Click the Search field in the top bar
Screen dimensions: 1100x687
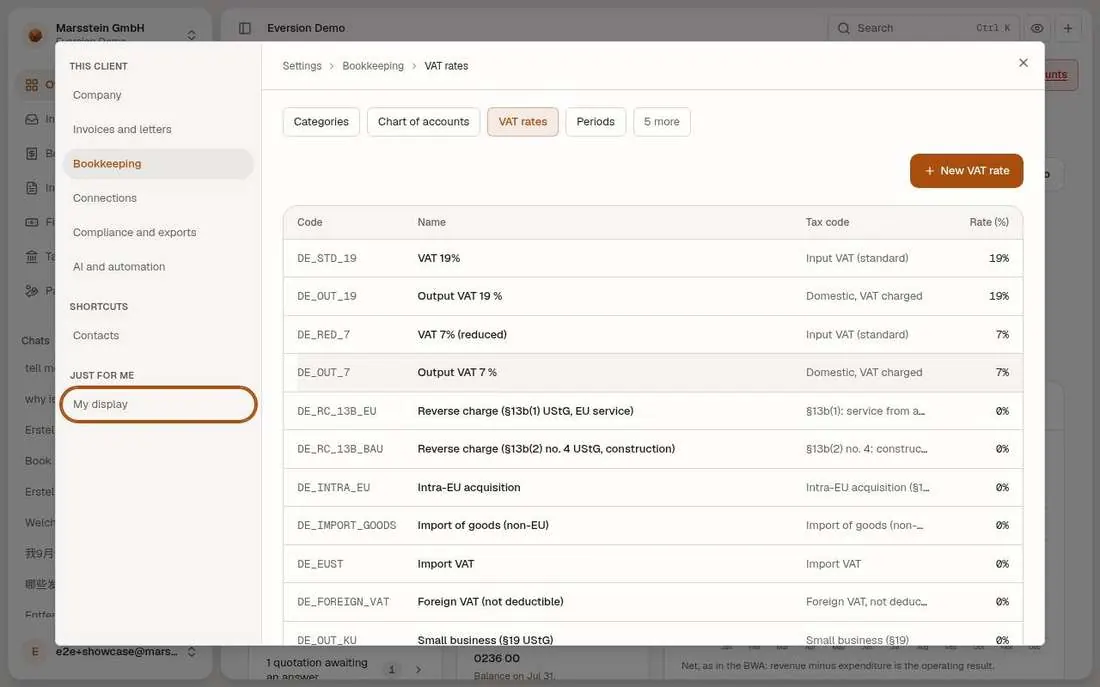tap(924, 28)
